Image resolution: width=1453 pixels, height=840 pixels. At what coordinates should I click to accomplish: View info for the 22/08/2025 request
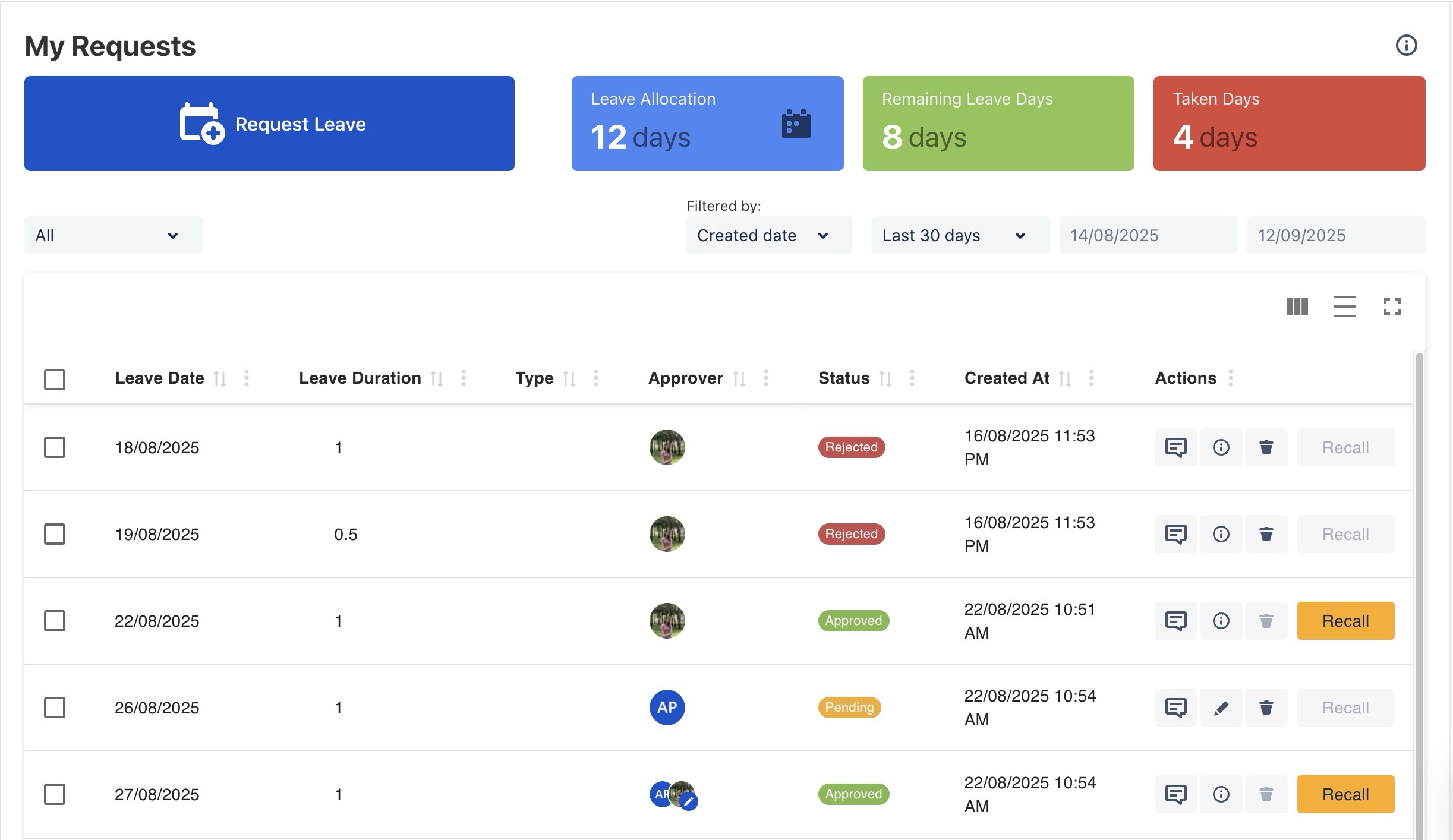point(1221,621)
